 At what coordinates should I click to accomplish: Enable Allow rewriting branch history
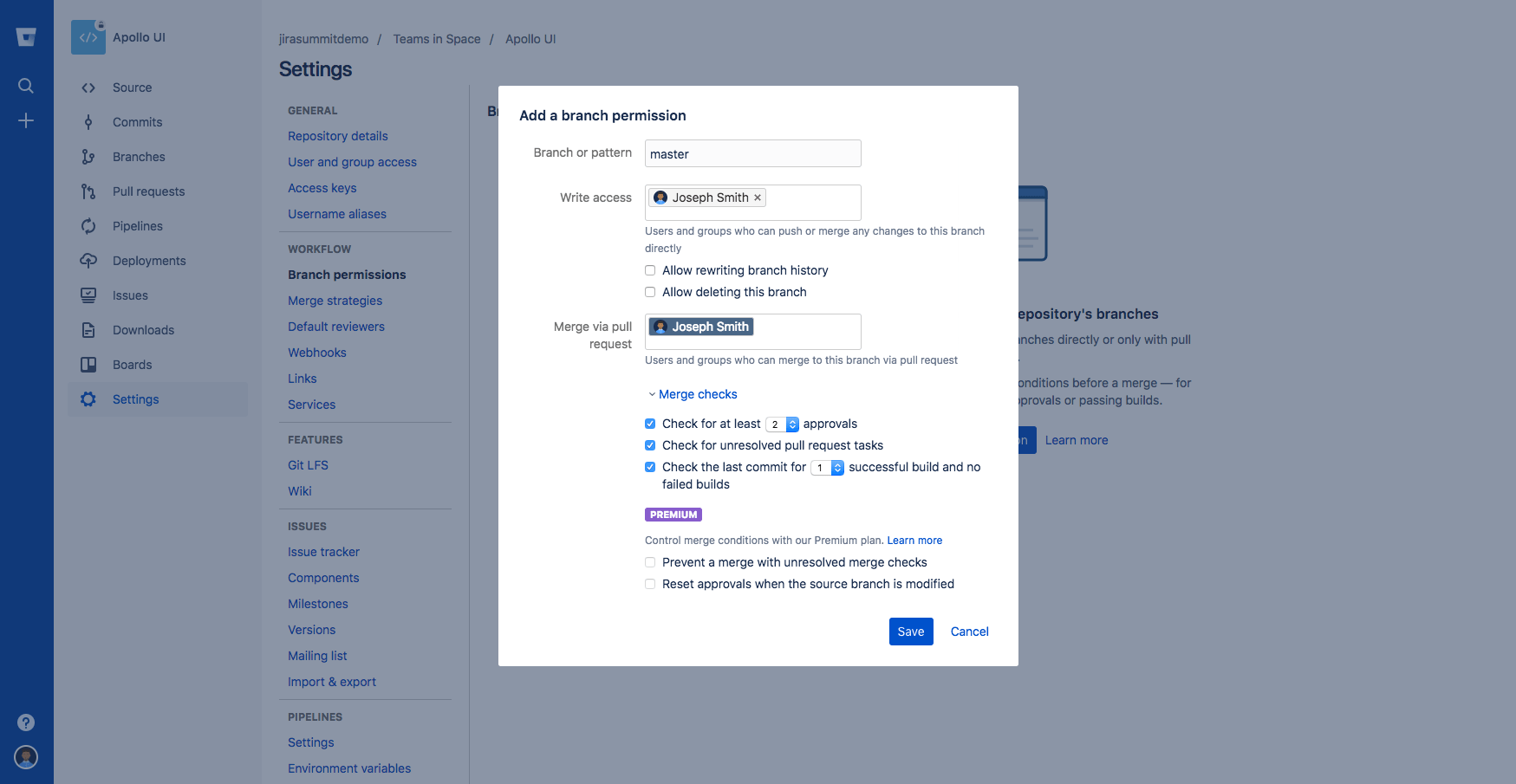point(650,270)
